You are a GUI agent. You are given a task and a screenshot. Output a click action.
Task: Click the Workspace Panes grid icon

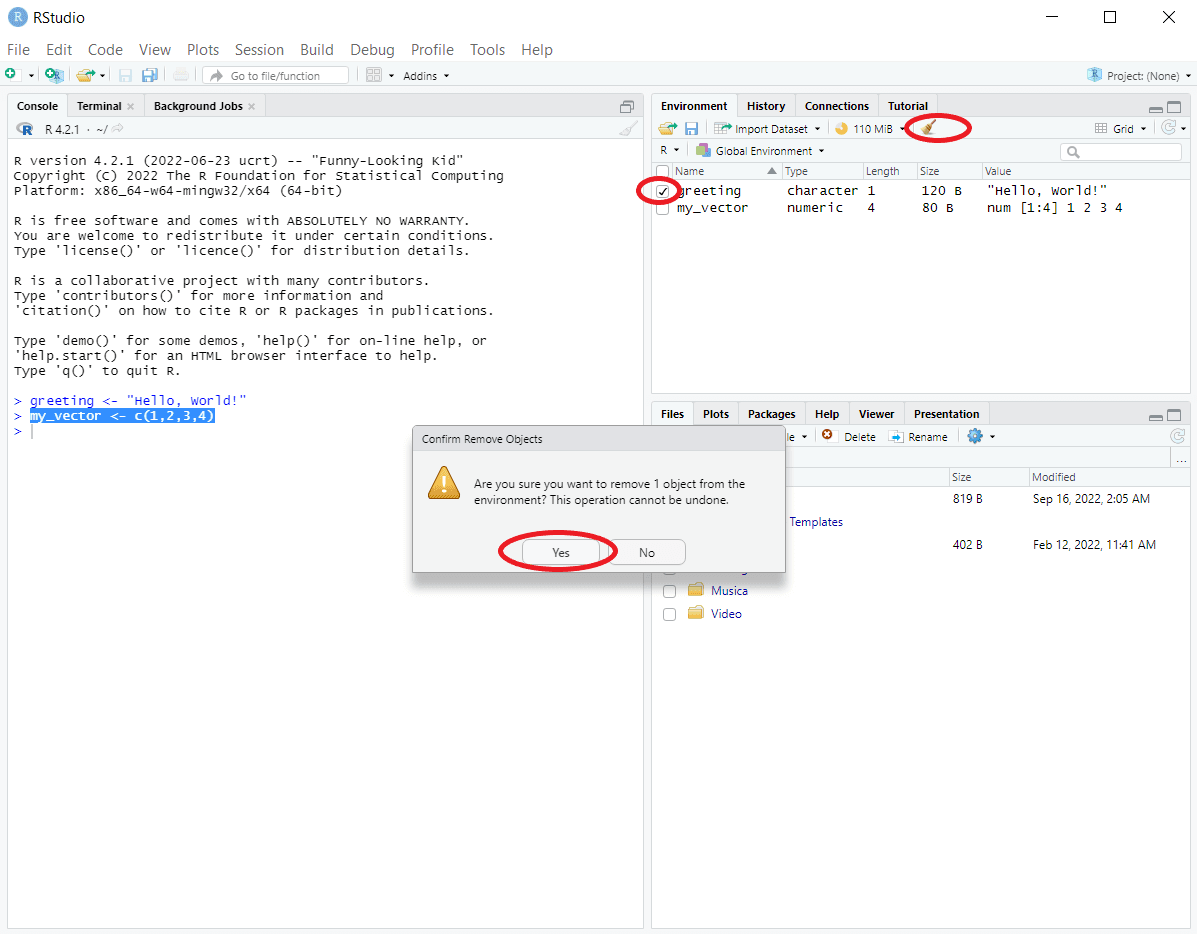[x=373, y=75]
